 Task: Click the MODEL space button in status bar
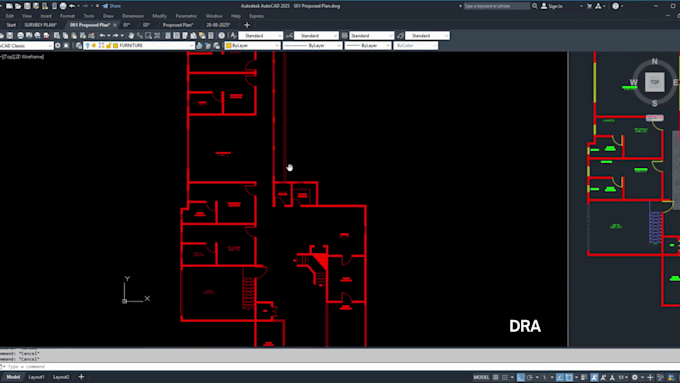481,377
